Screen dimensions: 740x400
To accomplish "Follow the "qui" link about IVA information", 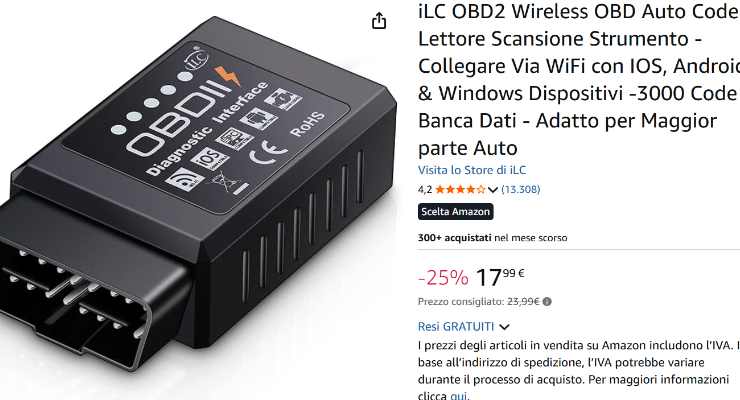I will 459,396.
